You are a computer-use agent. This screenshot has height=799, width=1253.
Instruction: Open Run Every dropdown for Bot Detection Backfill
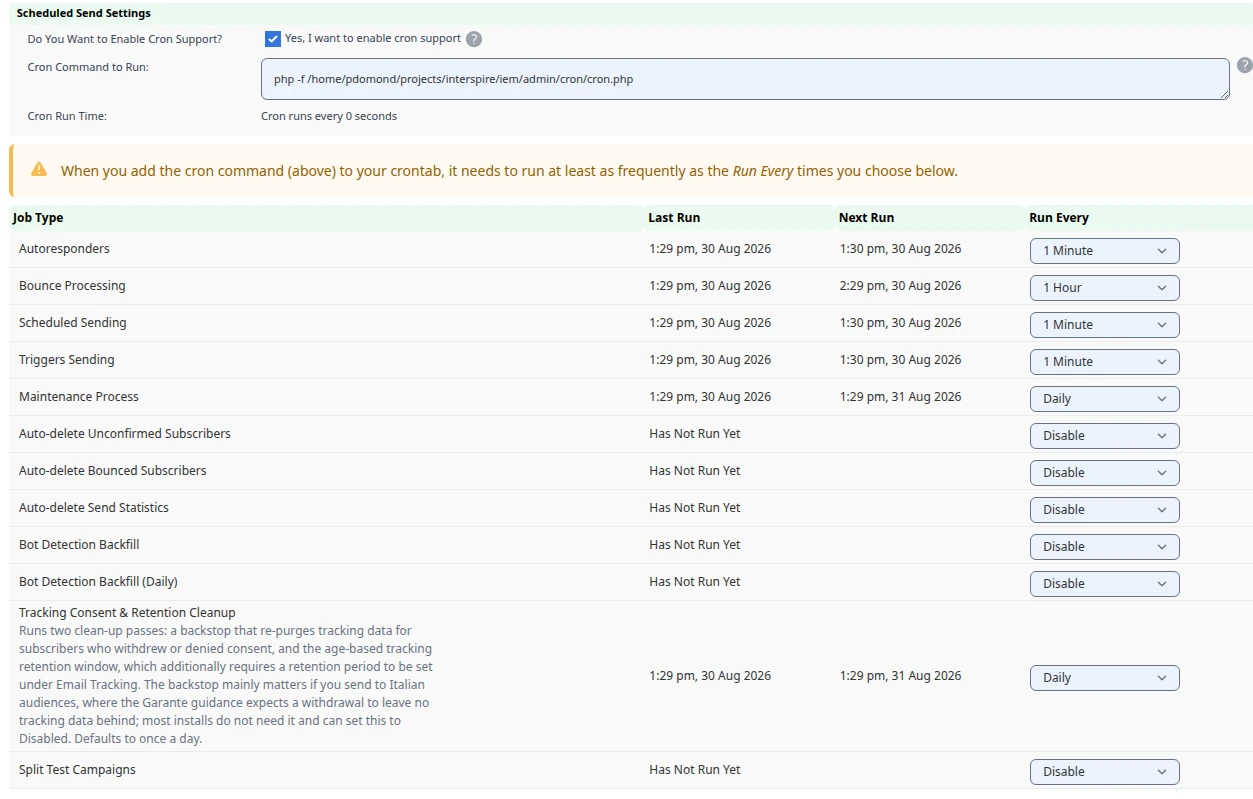click(x=1104, y=547)
